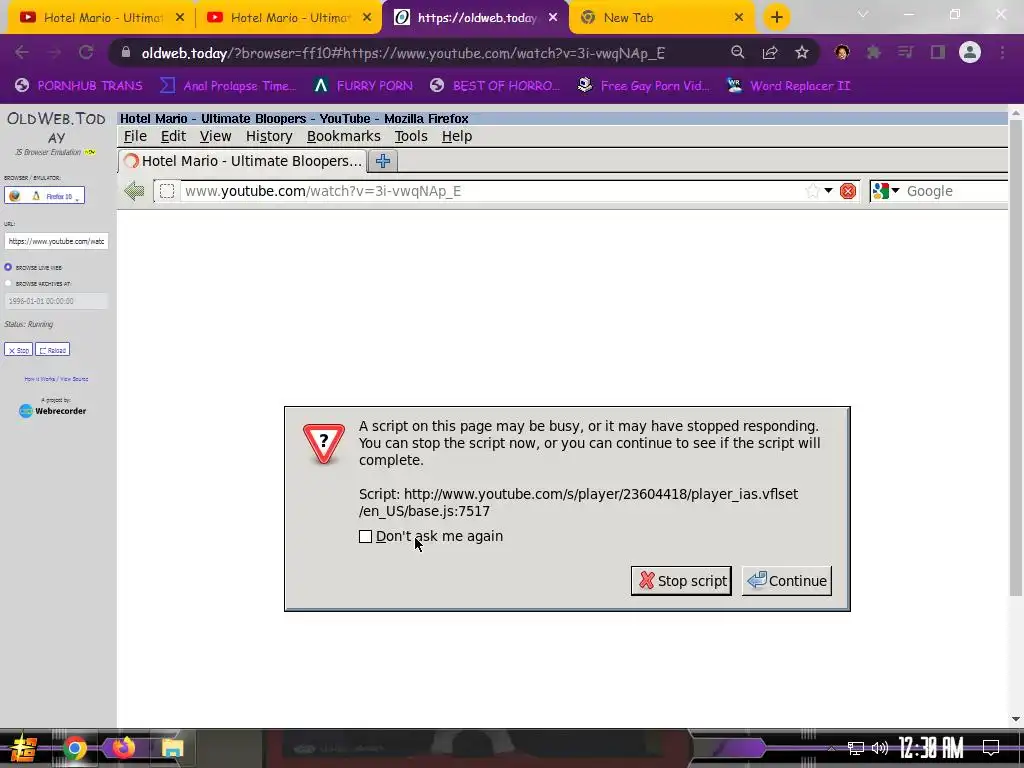The image size is (1024, 768).
Task: Switch to the New Tab tab
Action: click(662, 18)
